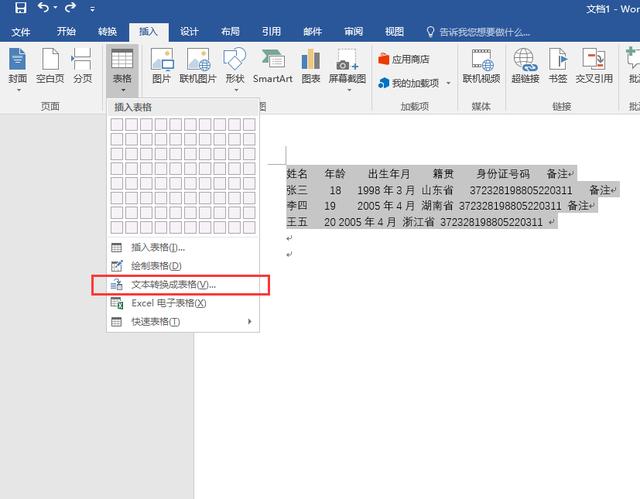Click the text 浙江省 in the document

418,222
